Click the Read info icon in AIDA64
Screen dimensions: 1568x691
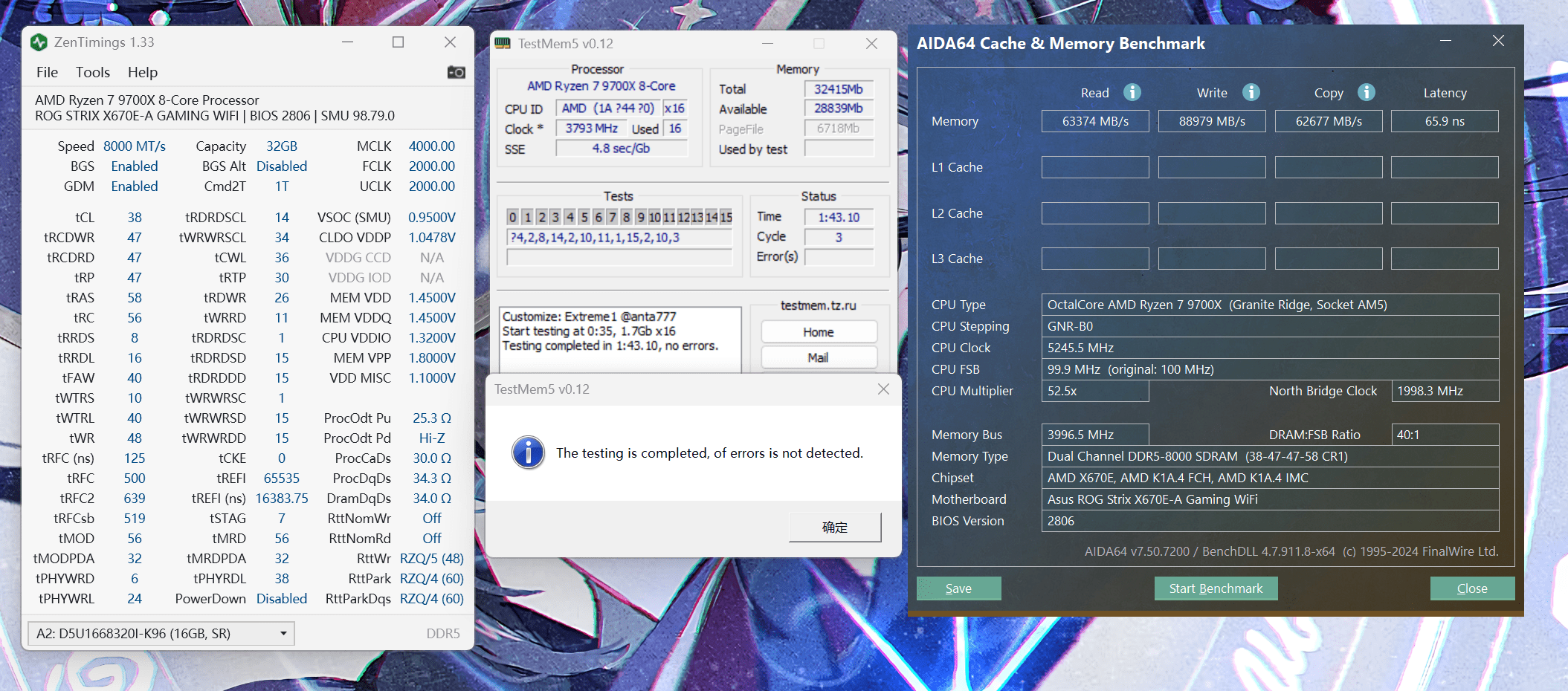tap(1132, 92)
